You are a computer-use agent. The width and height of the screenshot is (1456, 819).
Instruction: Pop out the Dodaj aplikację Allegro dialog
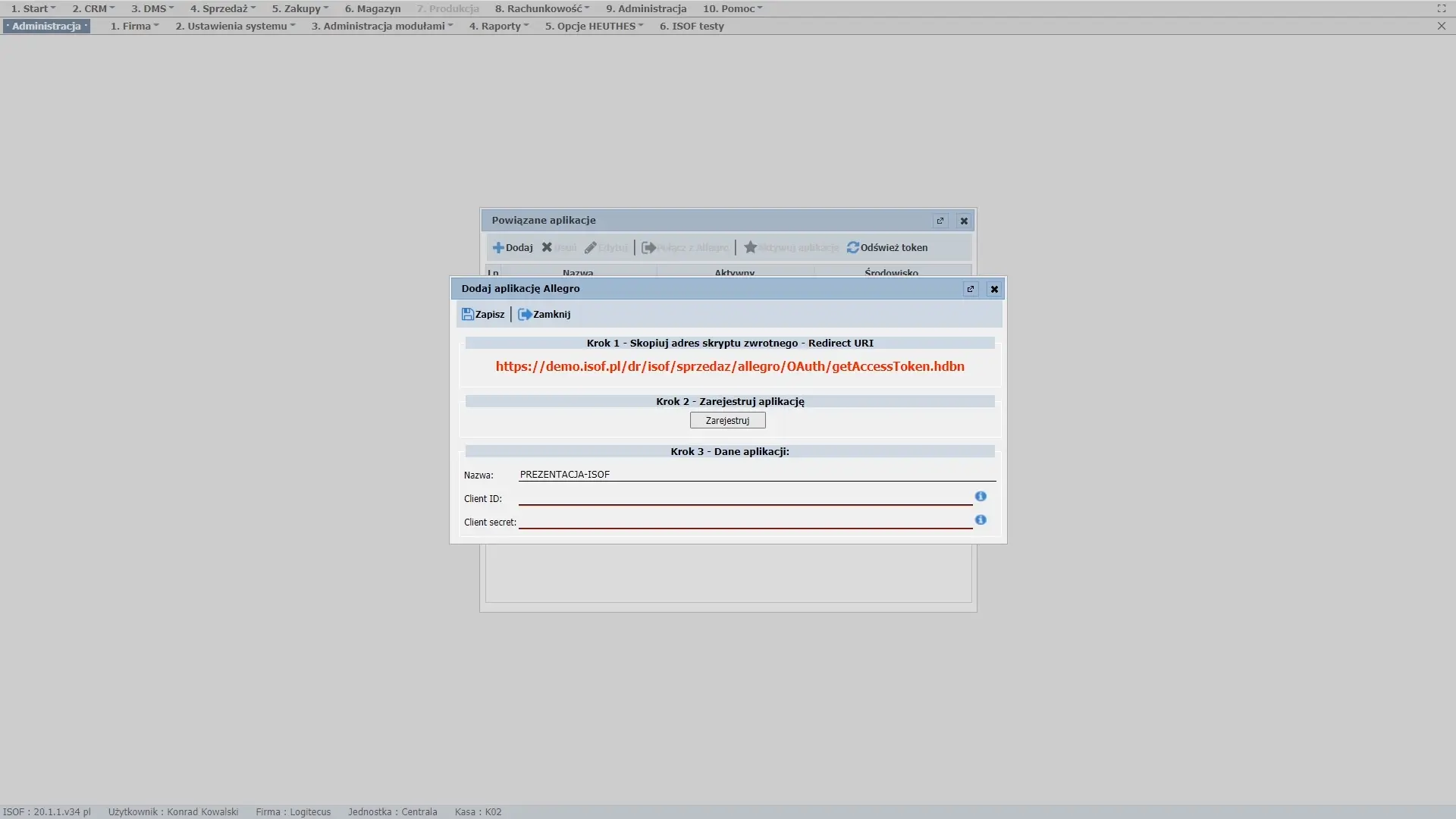pyautogui.click(x=970, y=289)
